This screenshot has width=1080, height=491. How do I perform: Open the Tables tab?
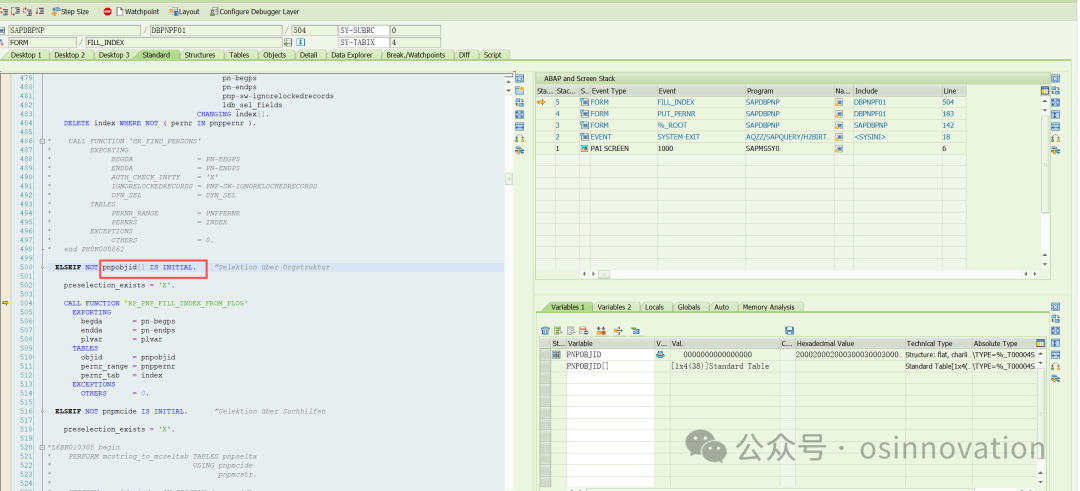click(x=239, y=55)
